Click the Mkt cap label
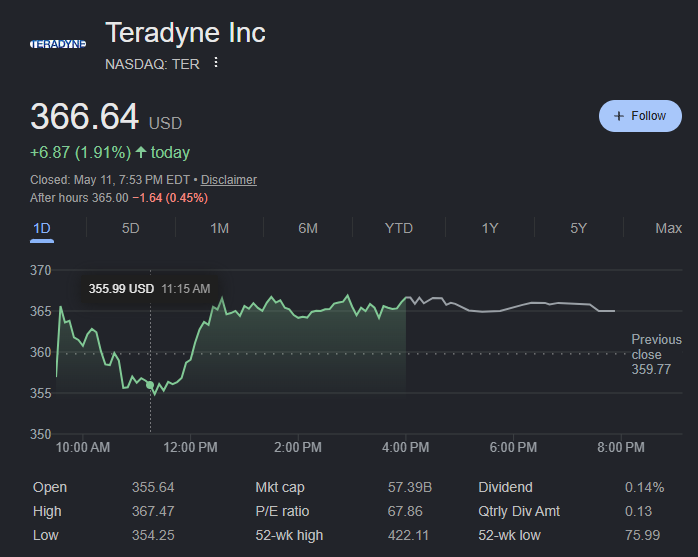 coord(280,488)
